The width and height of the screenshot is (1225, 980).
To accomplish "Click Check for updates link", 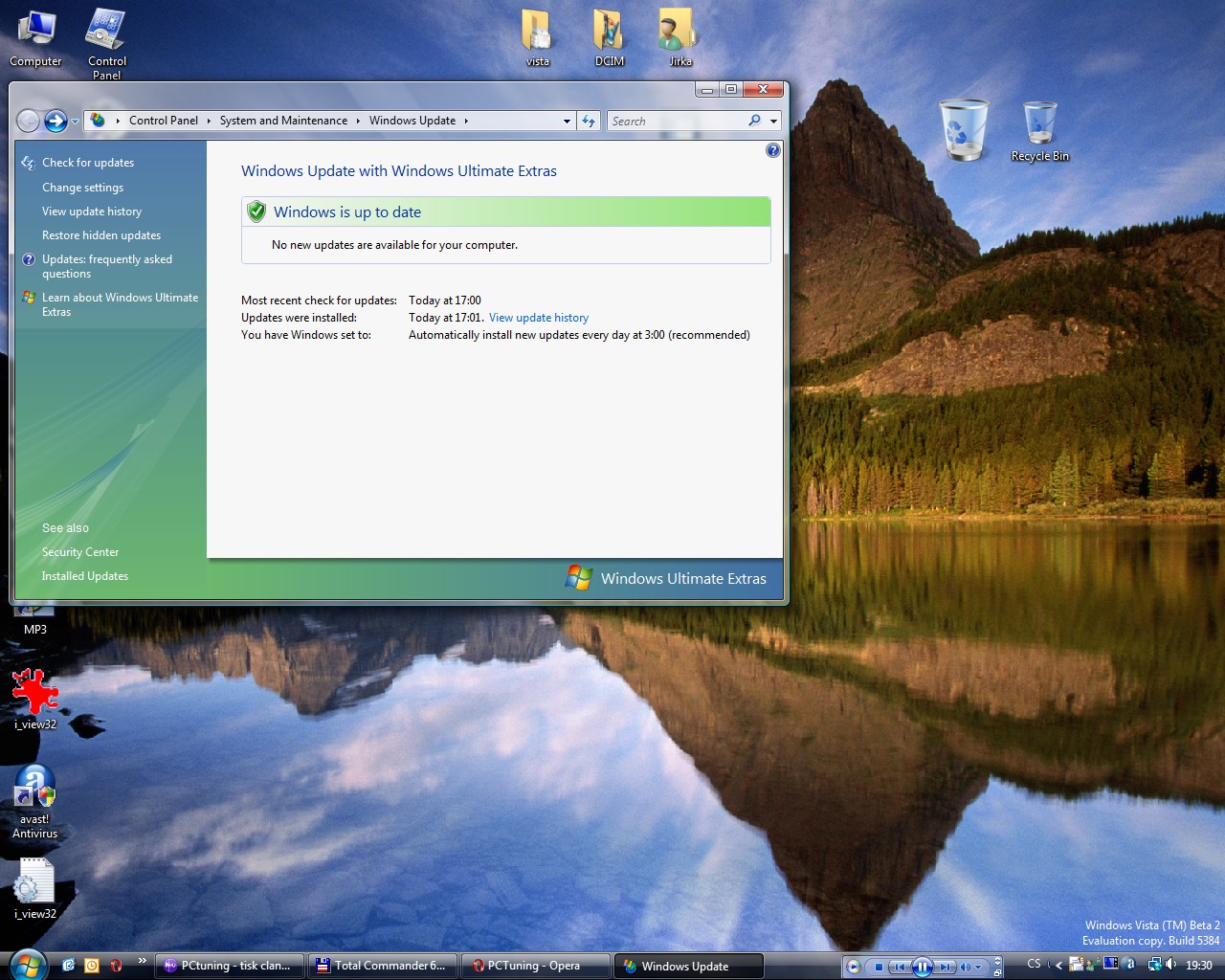I will (88, 163).
